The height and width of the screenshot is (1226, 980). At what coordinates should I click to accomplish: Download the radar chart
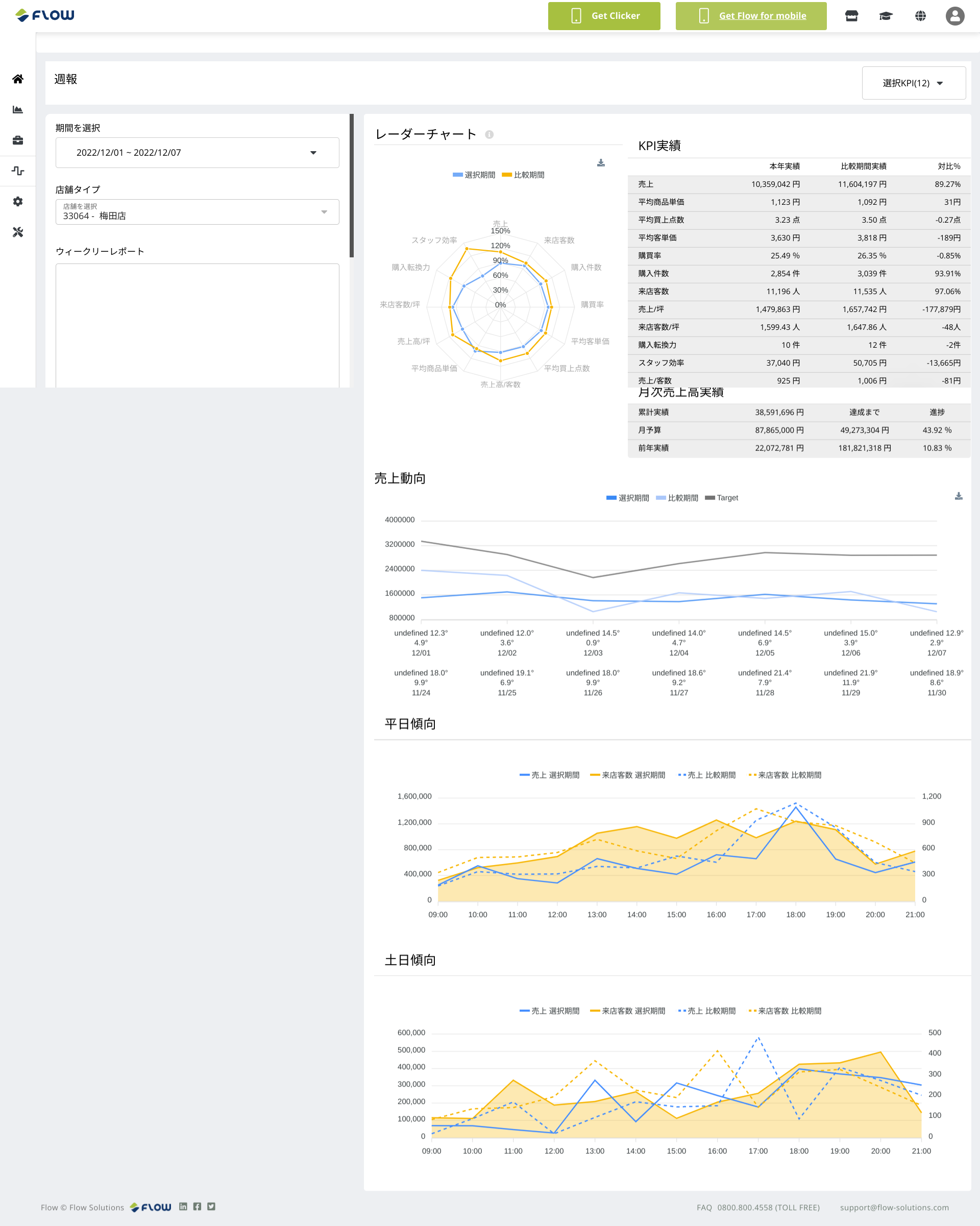tap(601, 163)
